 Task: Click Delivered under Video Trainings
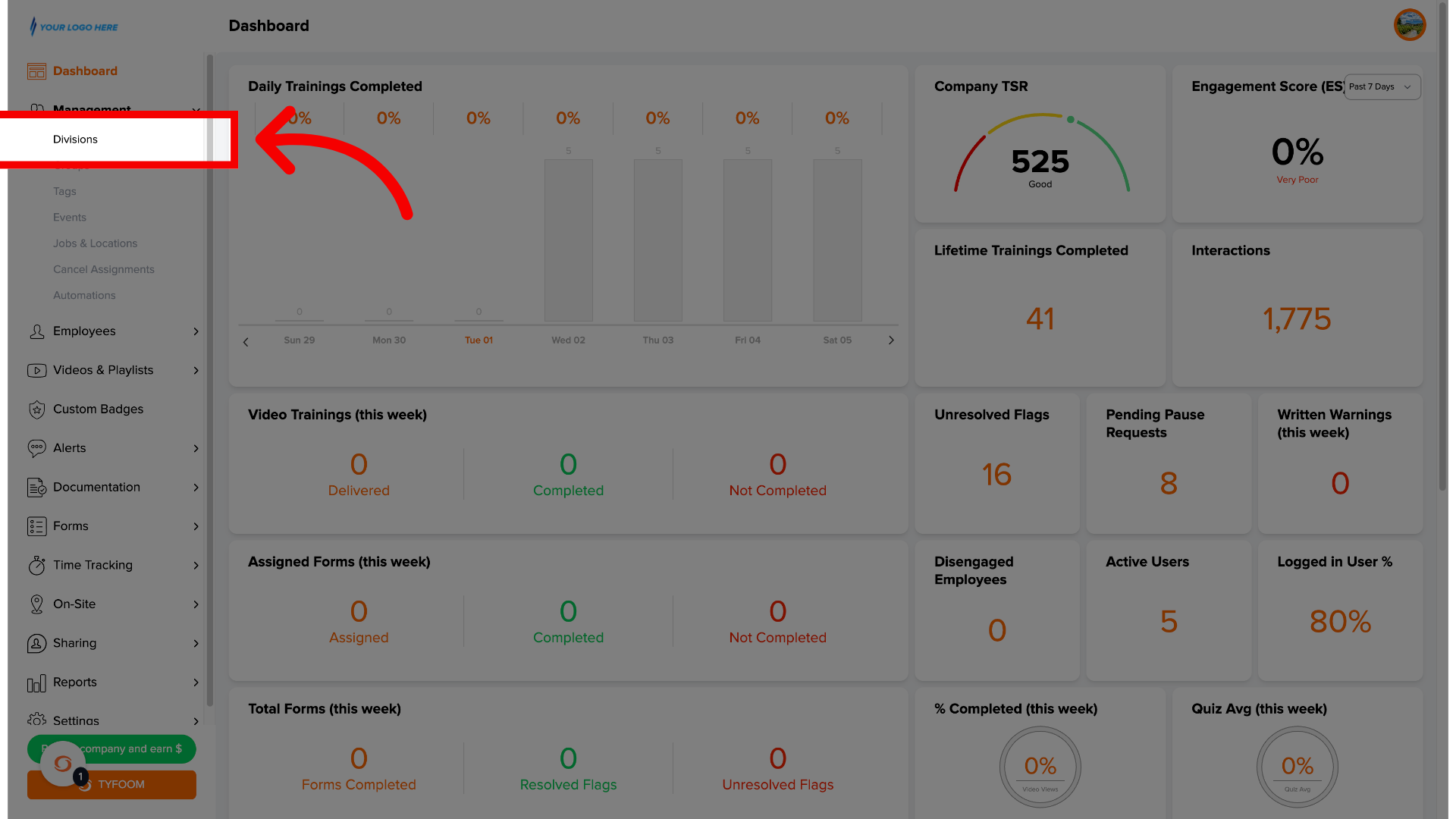[x=359, y=491]
